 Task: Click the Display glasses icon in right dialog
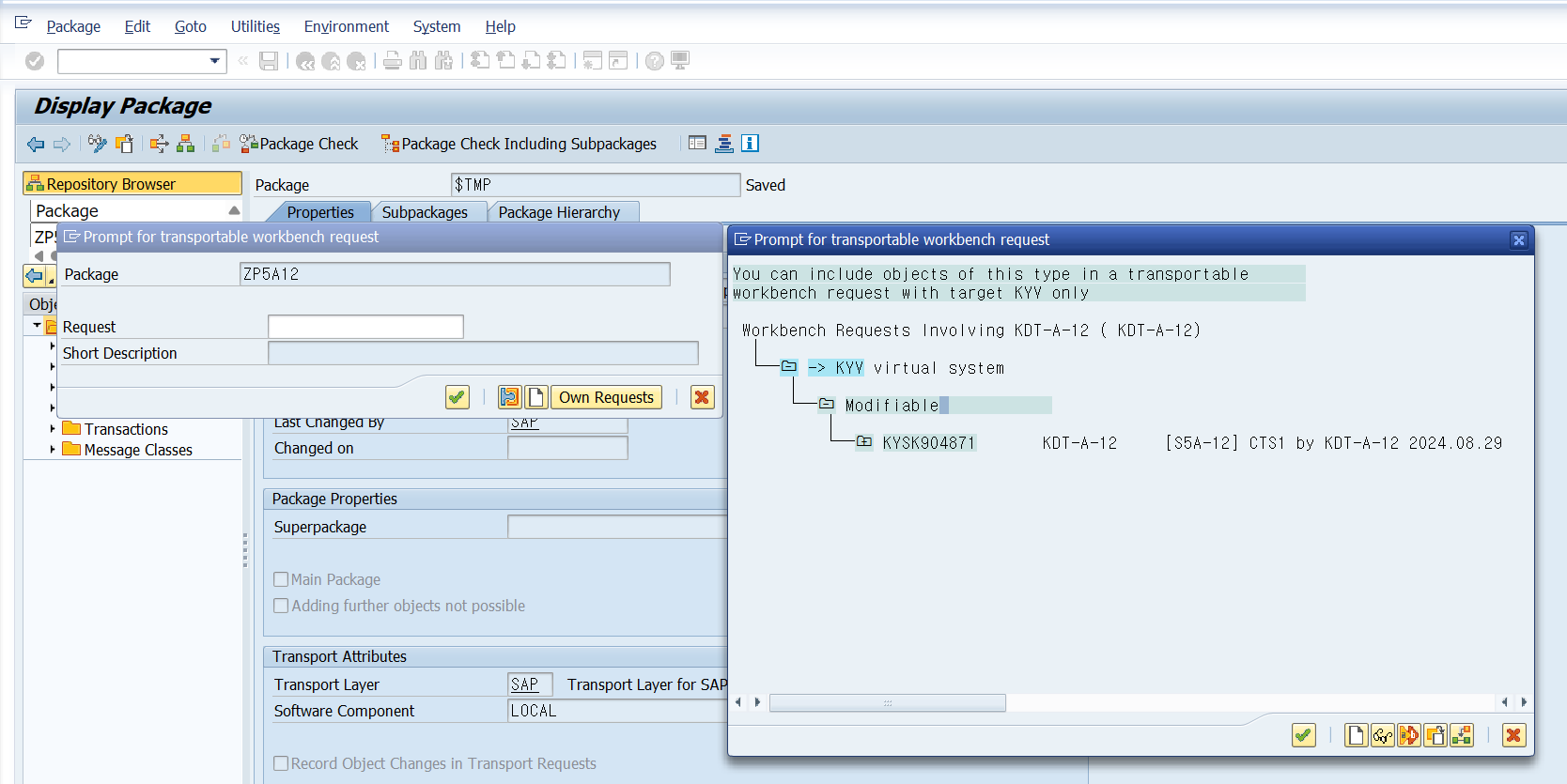[1382, 735]
